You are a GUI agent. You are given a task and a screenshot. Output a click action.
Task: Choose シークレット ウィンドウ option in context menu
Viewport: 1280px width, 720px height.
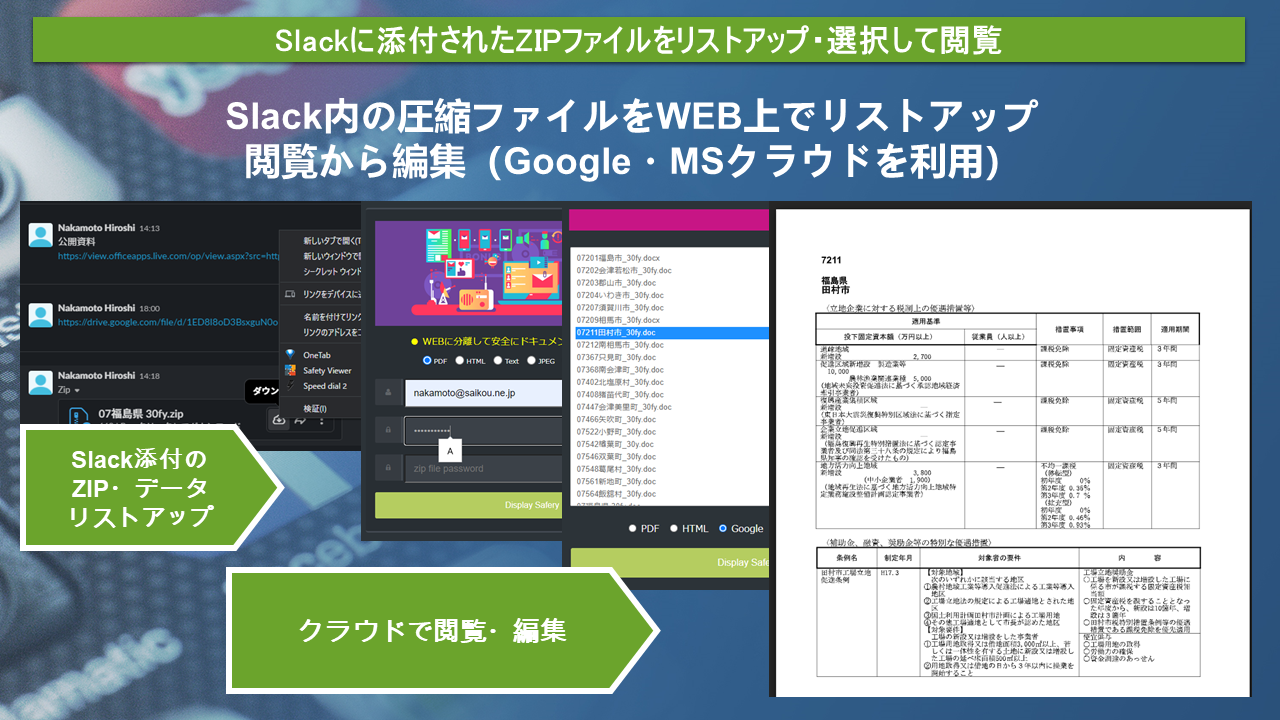pos(332,271)
